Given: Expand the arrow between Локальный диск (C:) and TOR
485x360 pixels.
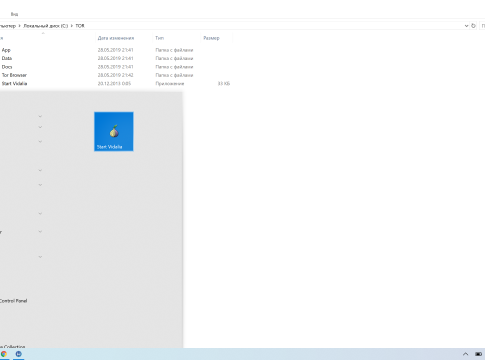Looking at the screenshot, I should 72,26.
